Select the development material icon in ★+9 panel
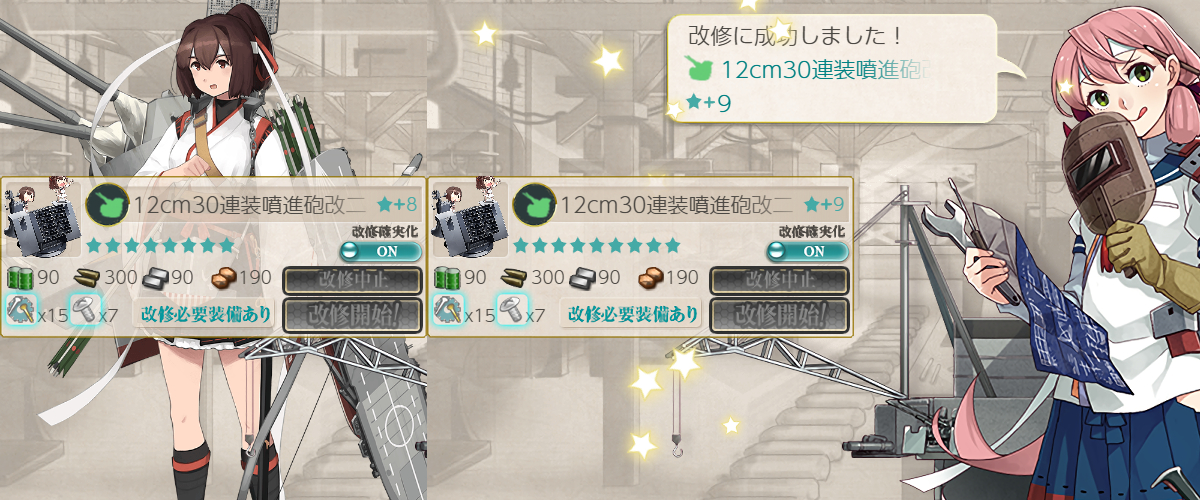 450,312
